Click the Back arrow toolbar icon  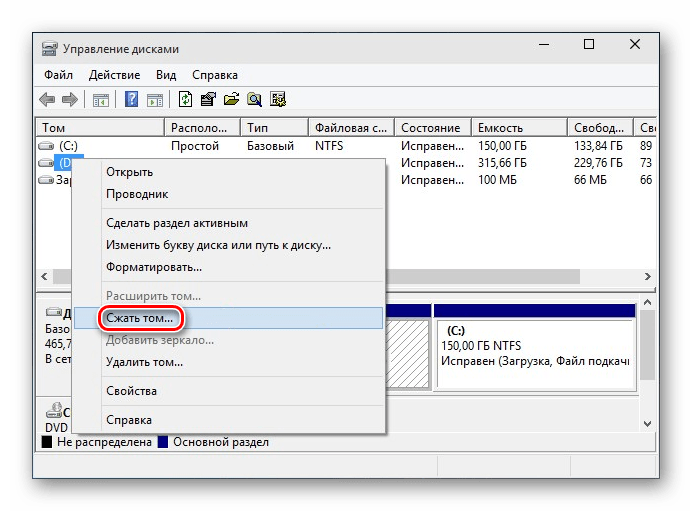(47, 99)
